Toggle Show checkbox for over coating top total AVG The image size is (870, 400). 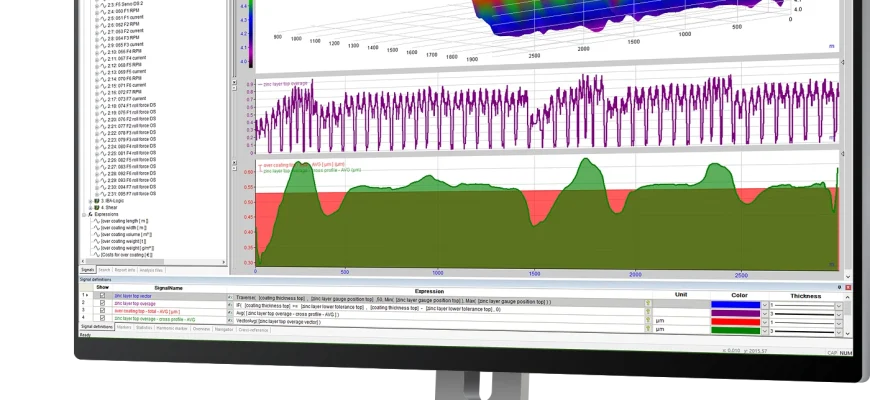click(x=101, y=311)
